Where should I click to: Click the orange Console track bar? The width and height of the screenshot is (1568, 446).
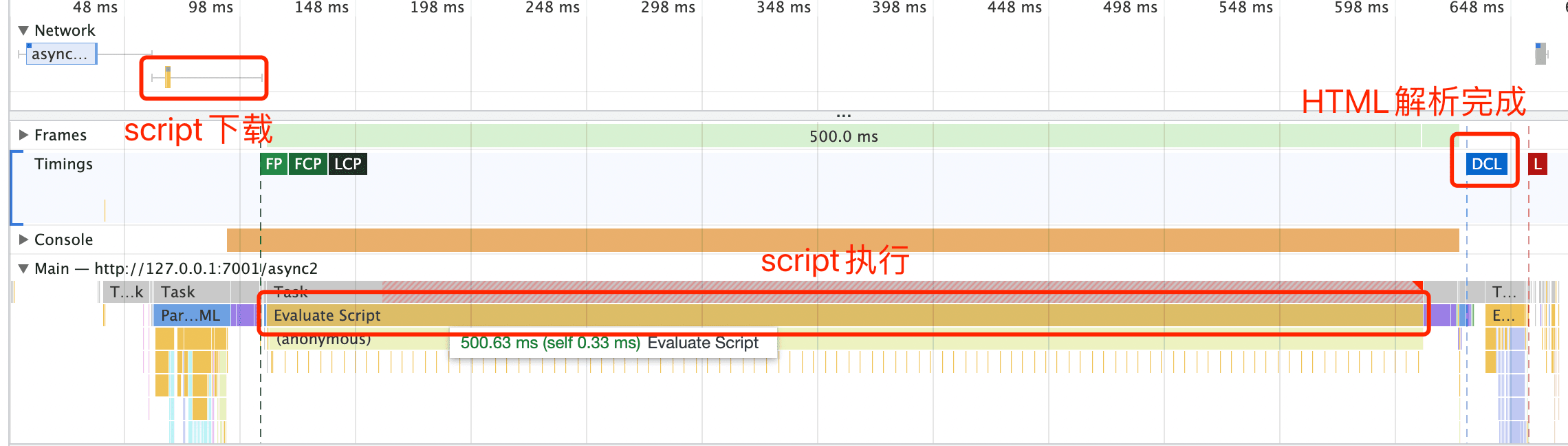click(843, 240)
